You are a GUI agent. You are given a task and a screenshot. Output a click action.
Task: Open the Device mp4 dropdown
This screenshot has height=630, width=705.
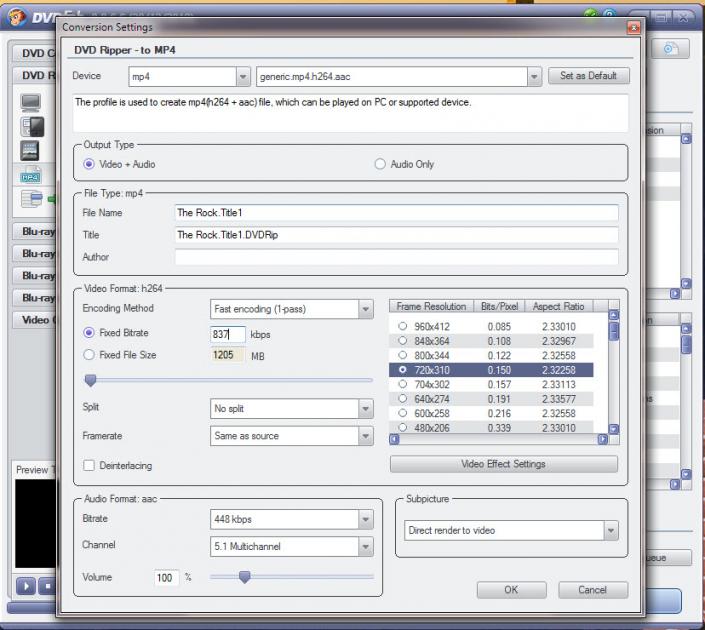click(243, 76)
